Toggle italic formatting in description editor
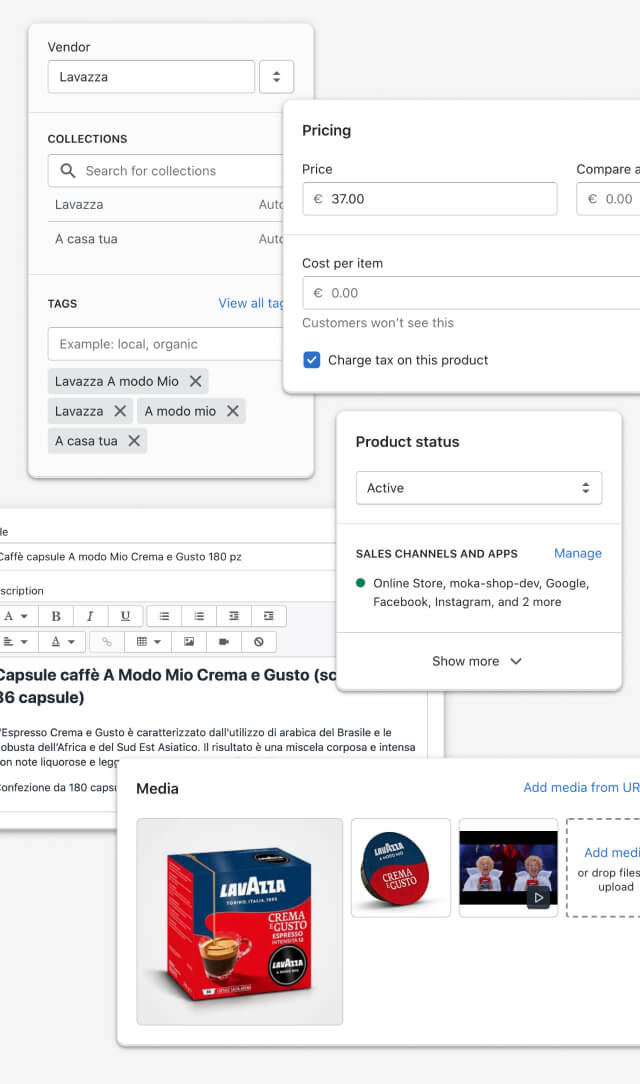 click(x=90, y=616)
